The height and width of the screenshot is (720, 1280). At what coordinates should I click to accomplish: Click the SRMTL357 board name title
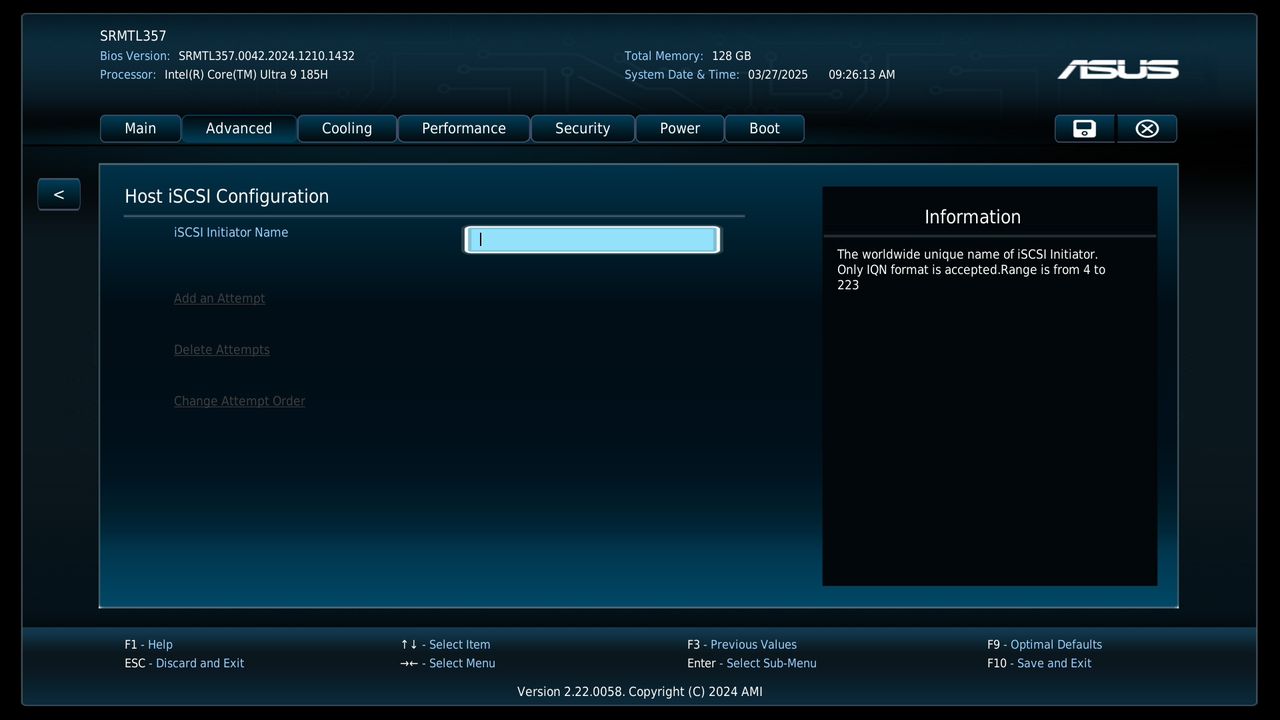[133, 36]
